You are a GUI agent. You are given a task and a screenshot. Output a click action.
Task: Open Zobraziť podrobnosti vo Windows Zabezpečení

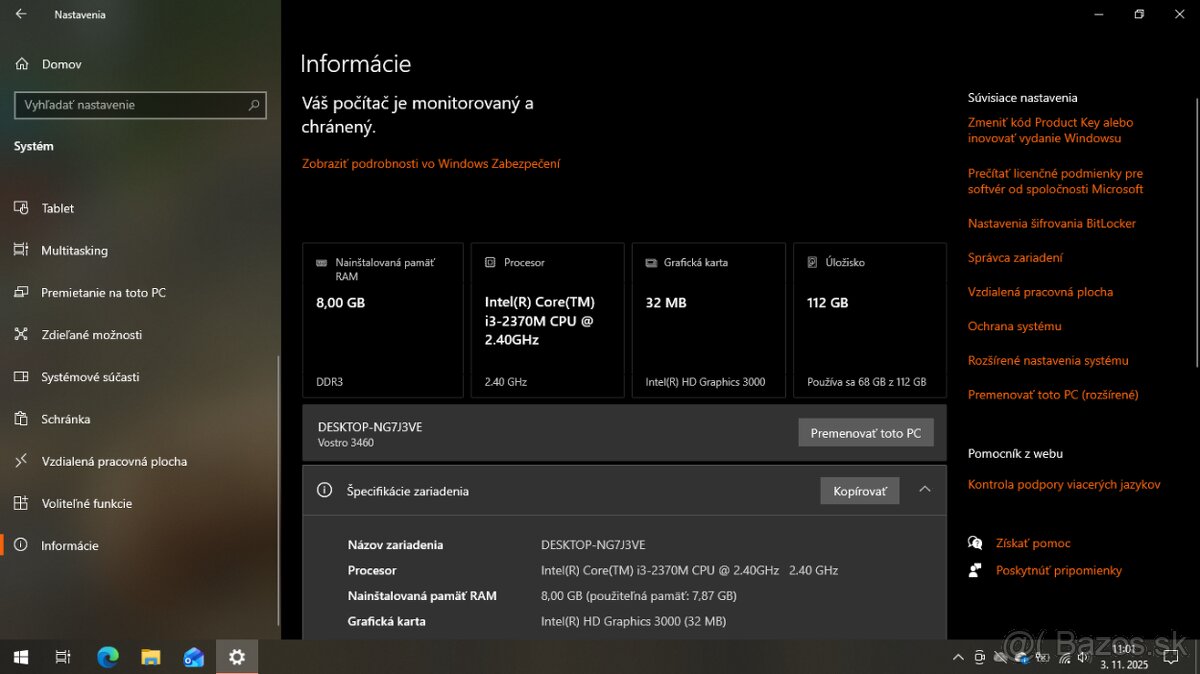[x=431, y=164]
